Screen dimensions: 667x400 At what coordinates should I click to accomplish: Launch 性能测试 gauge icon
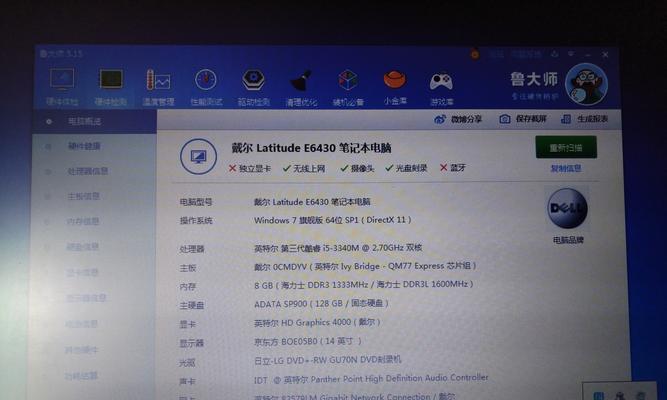[x=206, y=80]
